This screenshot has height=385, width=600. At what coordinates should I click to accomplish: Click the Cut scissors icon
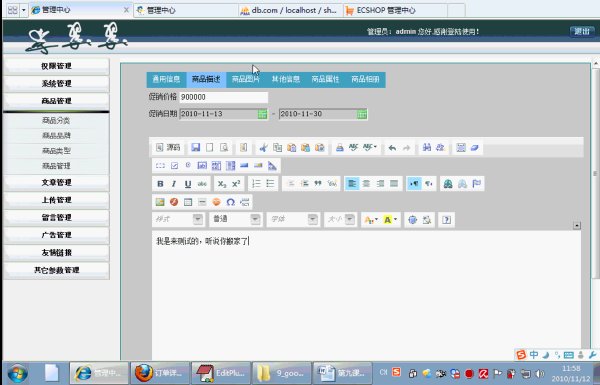point(264,147)
